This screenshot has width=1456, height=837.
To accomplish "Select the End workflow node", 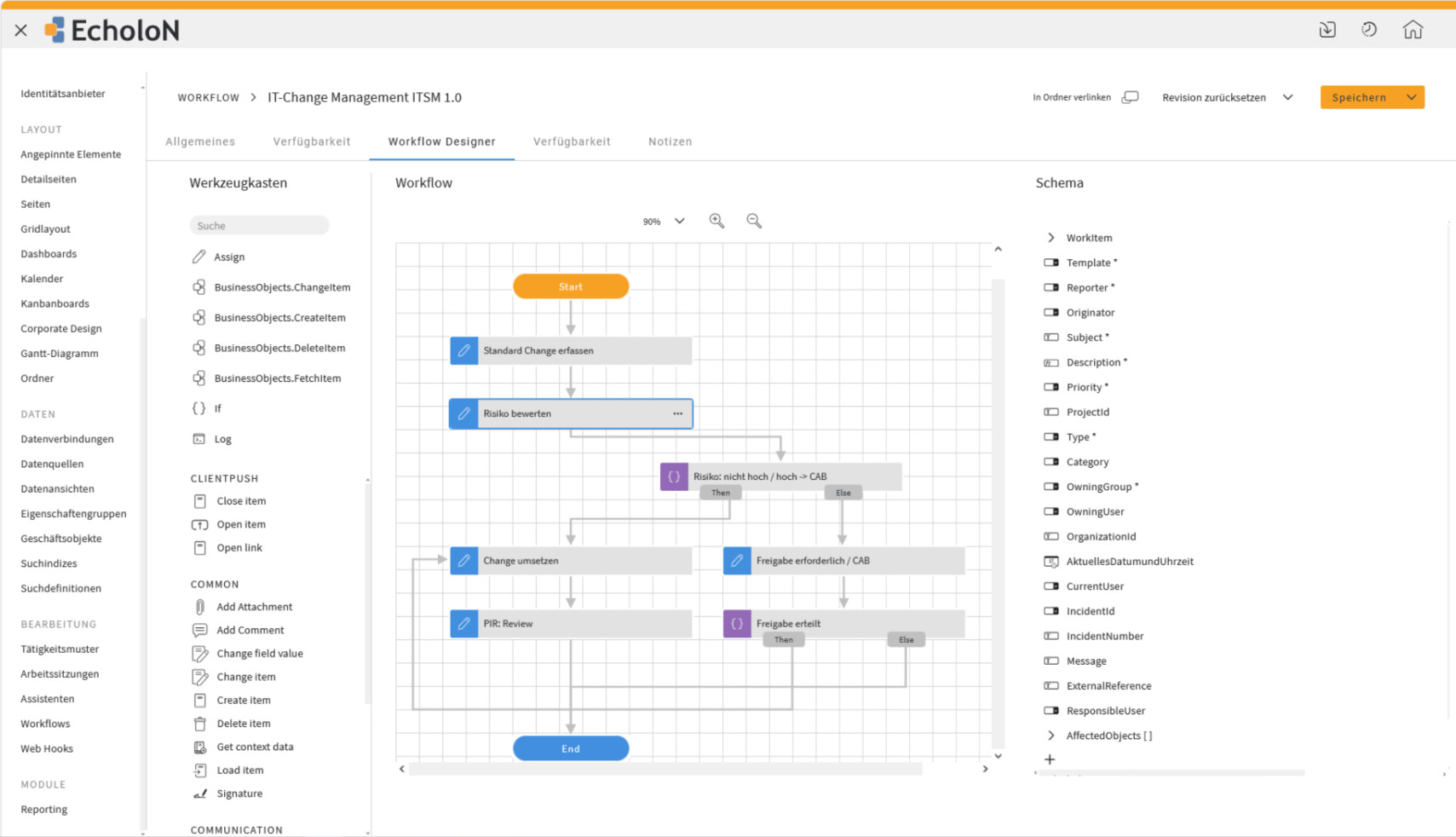I will [x=571, y=748].
